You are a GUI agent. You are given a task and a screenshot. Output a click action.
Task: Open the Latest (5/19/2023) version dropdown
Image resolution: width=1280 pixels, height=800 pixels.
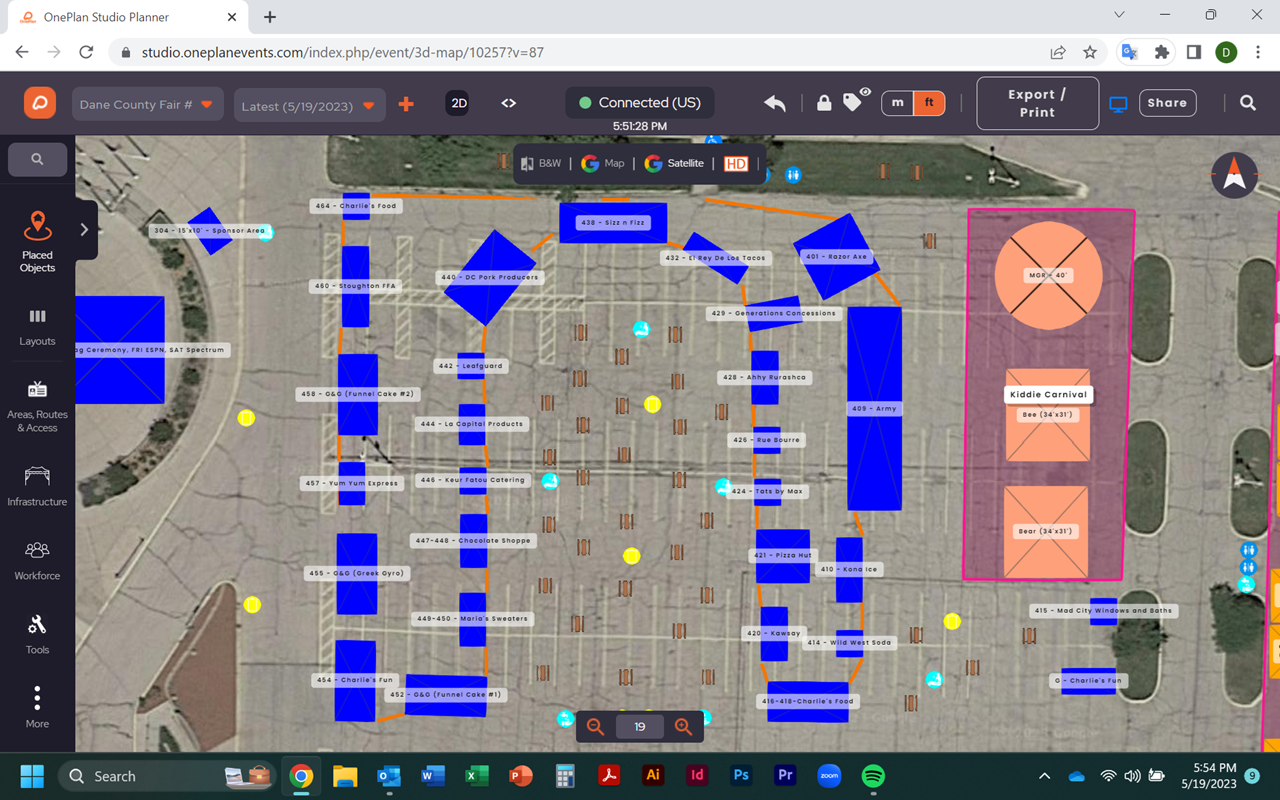[309, 102]
